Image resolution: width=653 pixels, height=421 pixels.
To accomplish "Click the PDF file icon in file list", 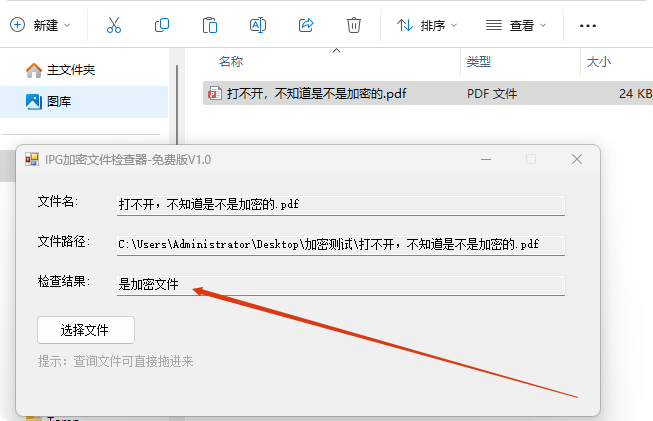I will pos(215,94).
